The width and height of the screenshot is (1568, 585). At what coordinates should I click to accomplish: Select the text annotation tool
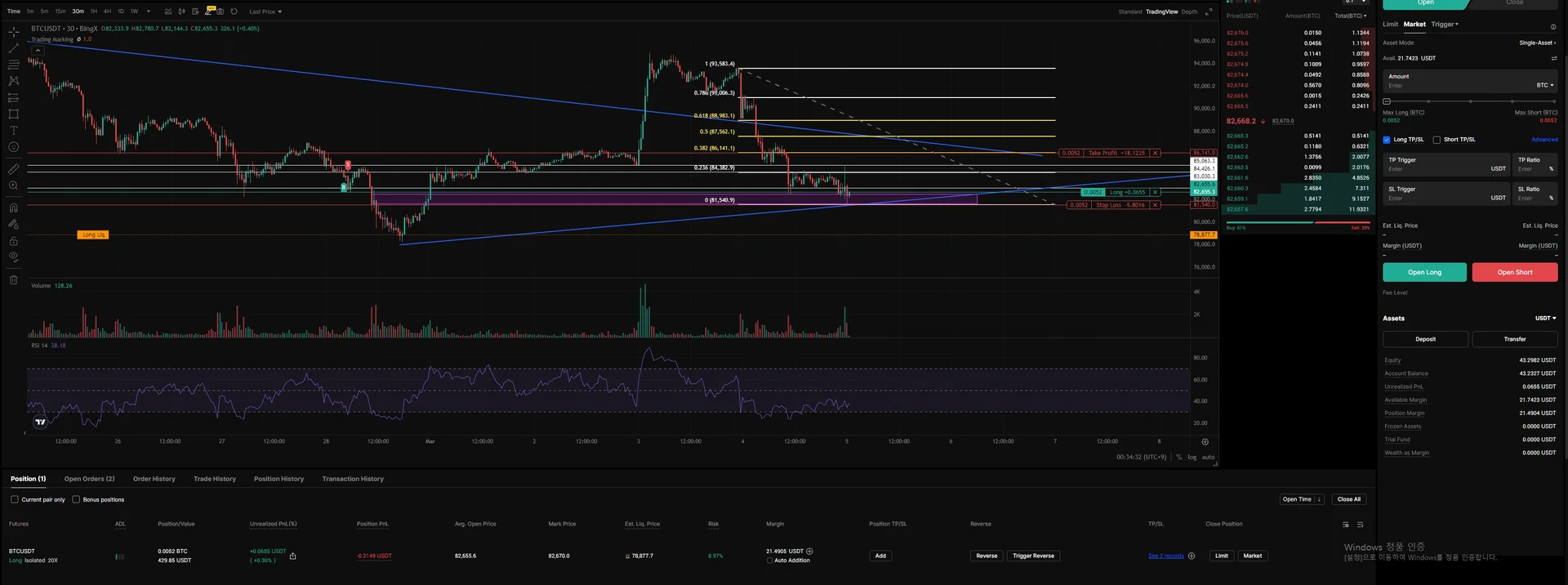click(14, 131)
